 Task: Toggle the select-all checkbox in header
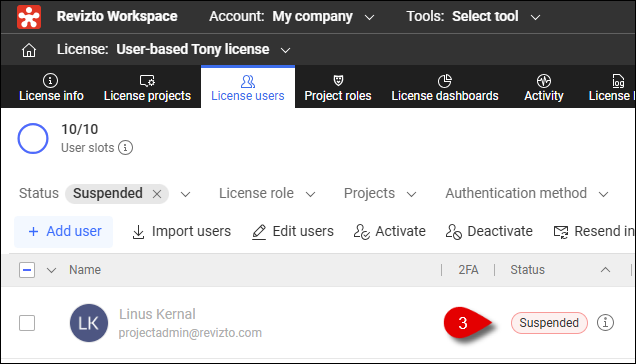coord(27,270)
